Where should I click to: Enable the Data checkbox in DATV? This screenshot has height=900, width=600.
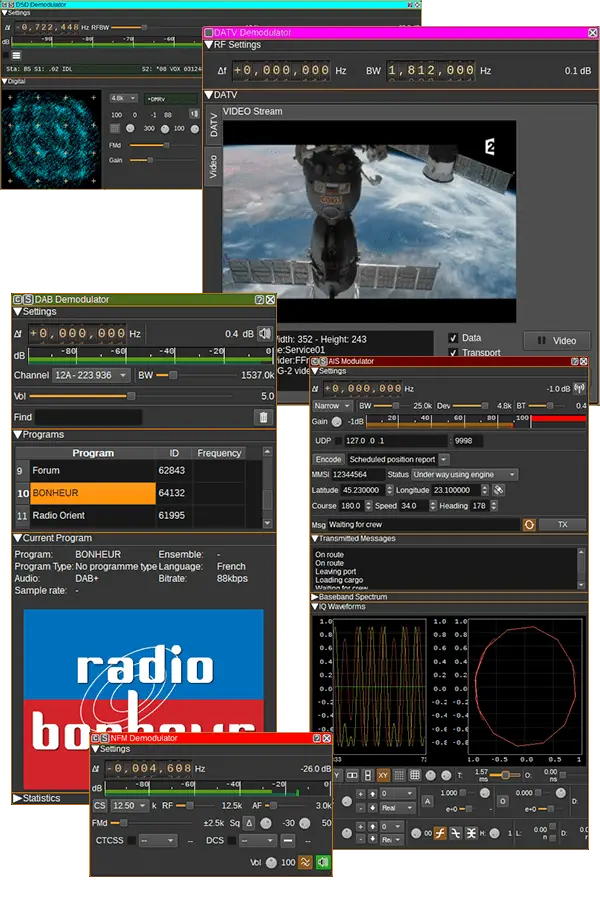[x=454, y=338]
